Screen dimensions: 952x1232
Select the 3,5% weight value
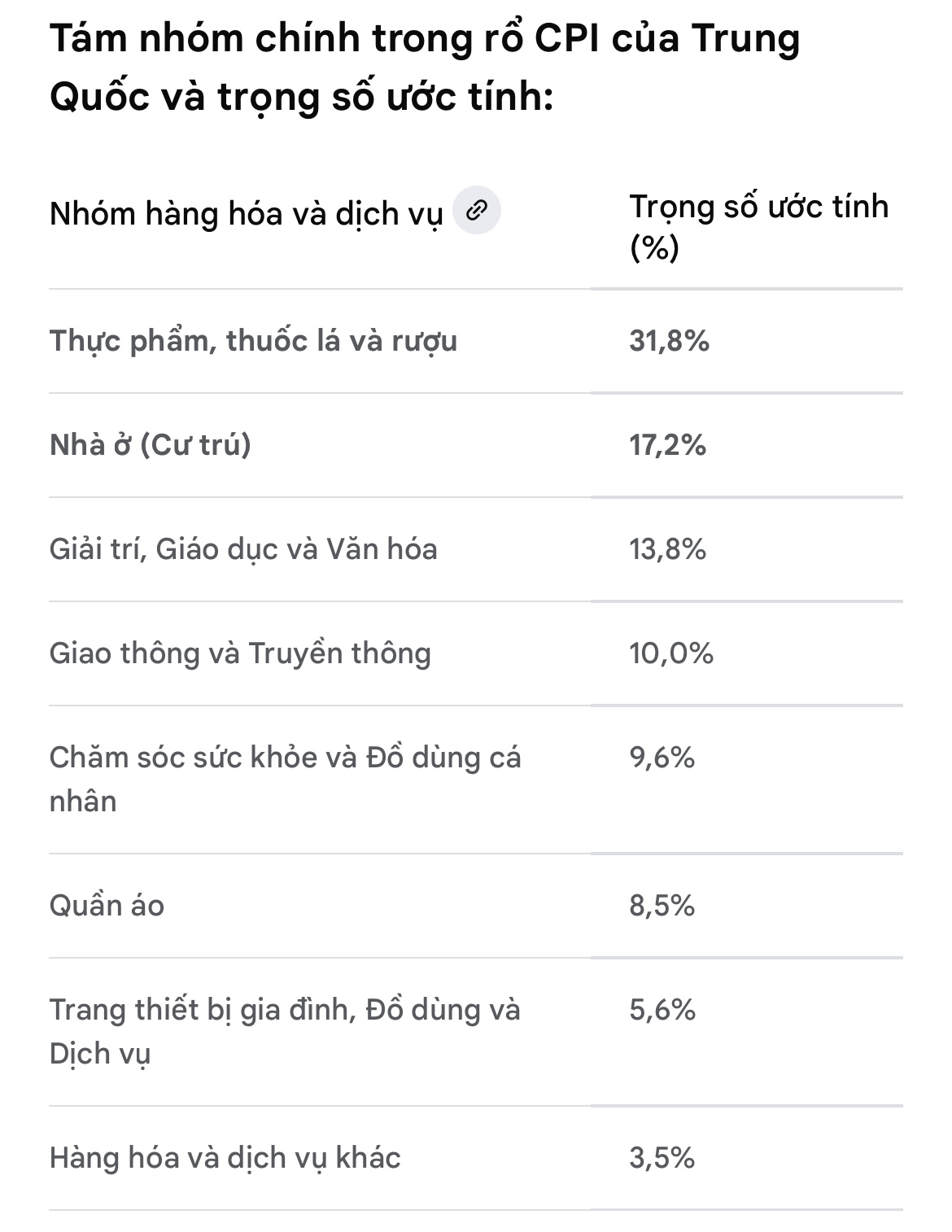pos(662,1157)
